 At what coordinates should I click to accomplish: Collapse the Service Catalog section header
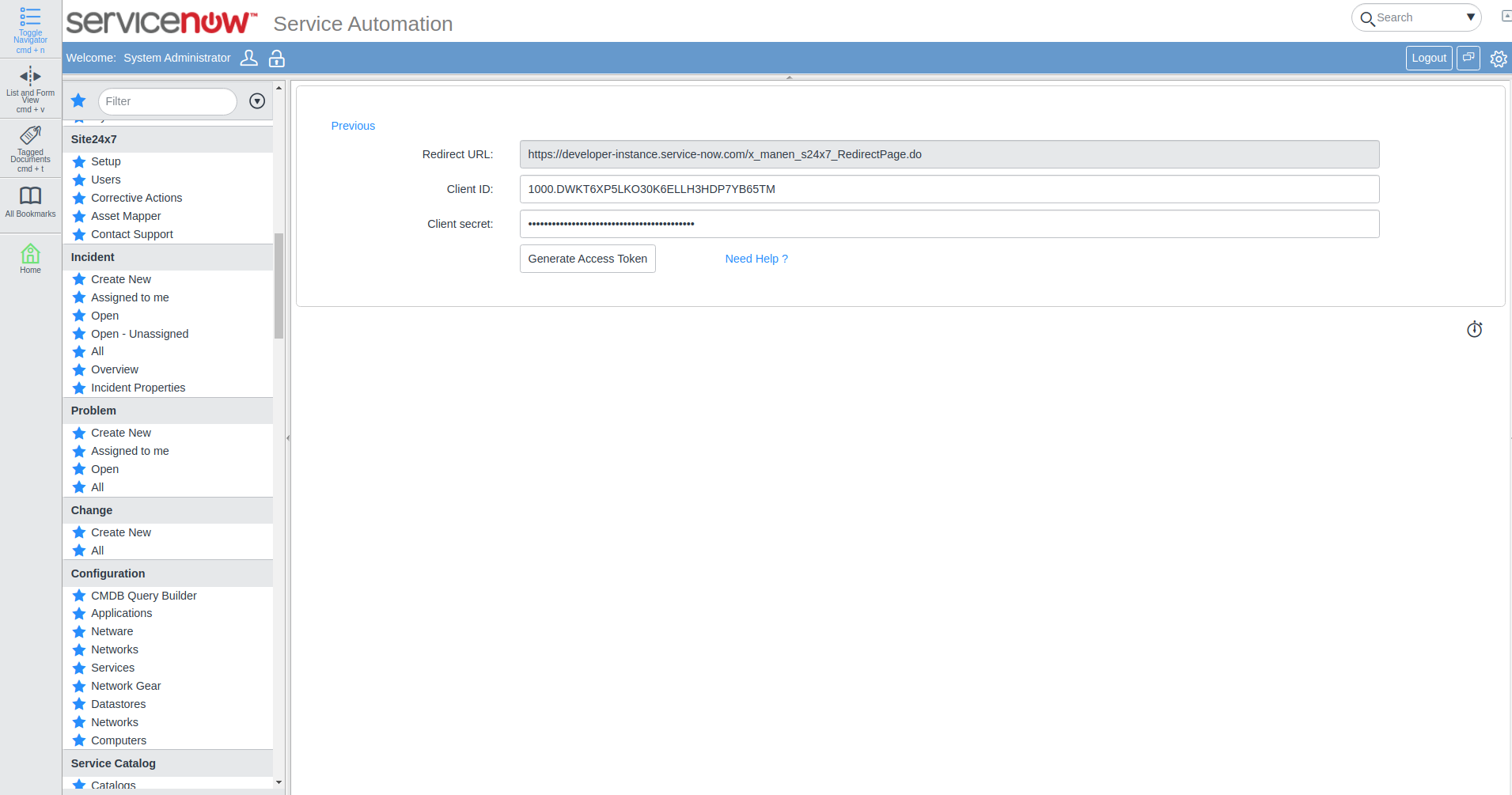coord(113,763)
